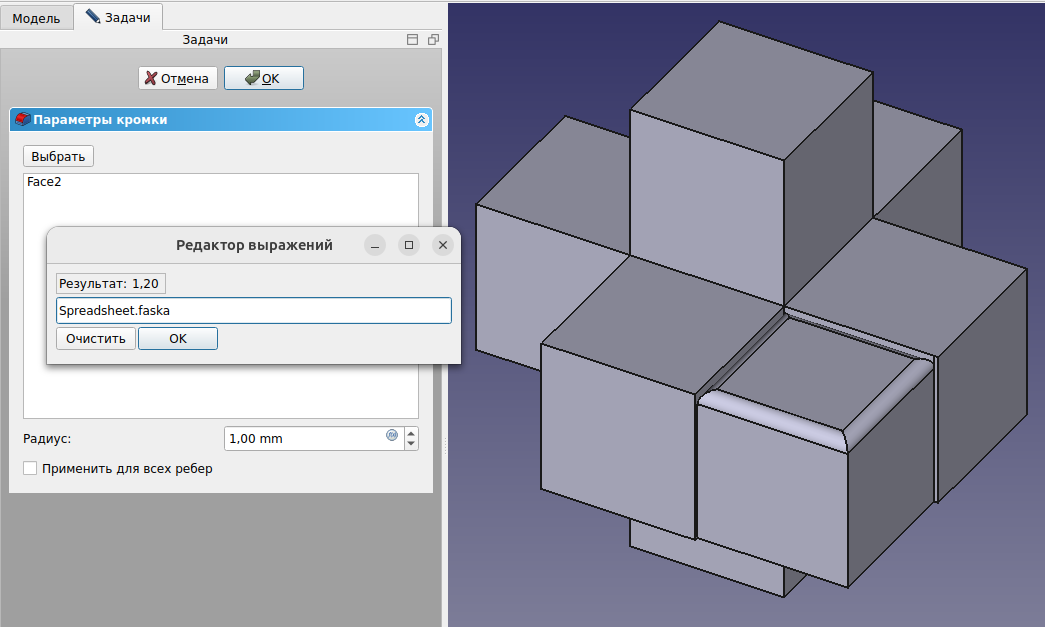Confirm the fillet task with the top OK button
1045x627 pixels.
click(x=264, y=78)
